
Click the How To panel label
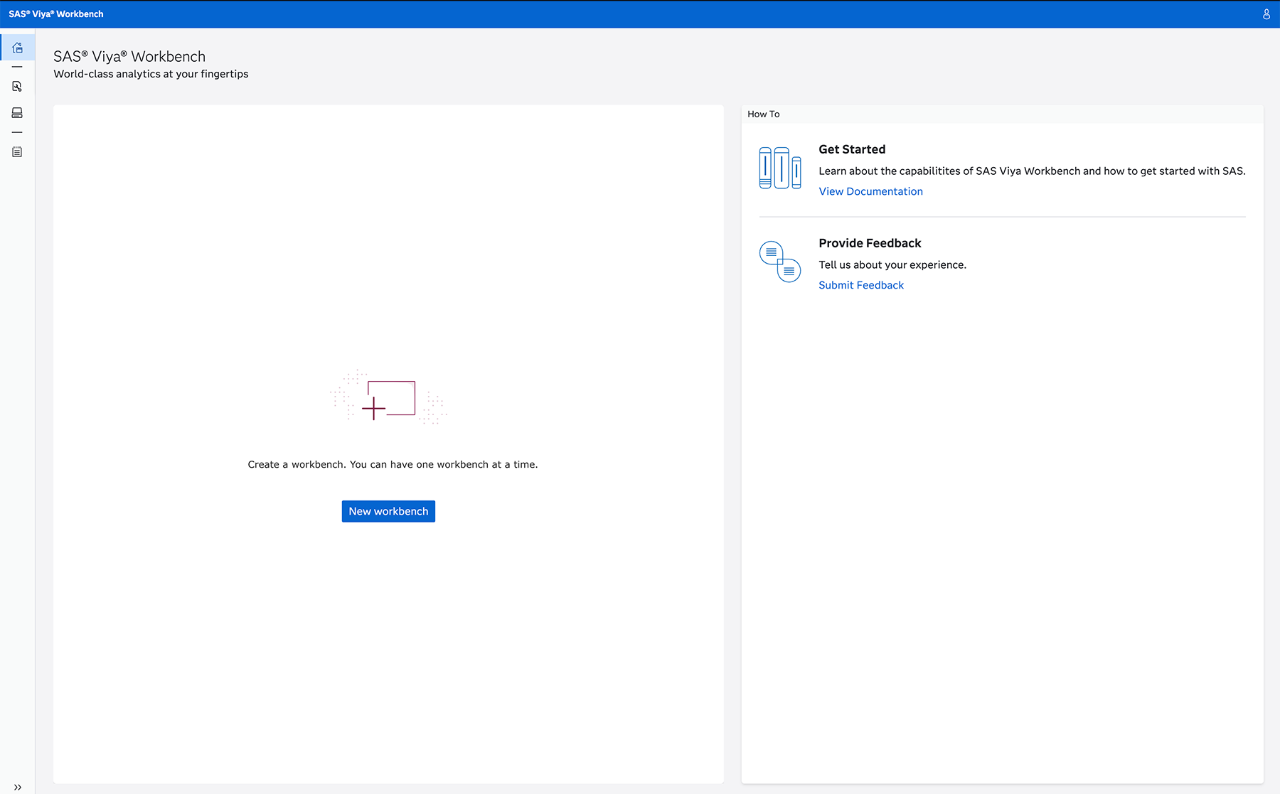tap(764, 114)
